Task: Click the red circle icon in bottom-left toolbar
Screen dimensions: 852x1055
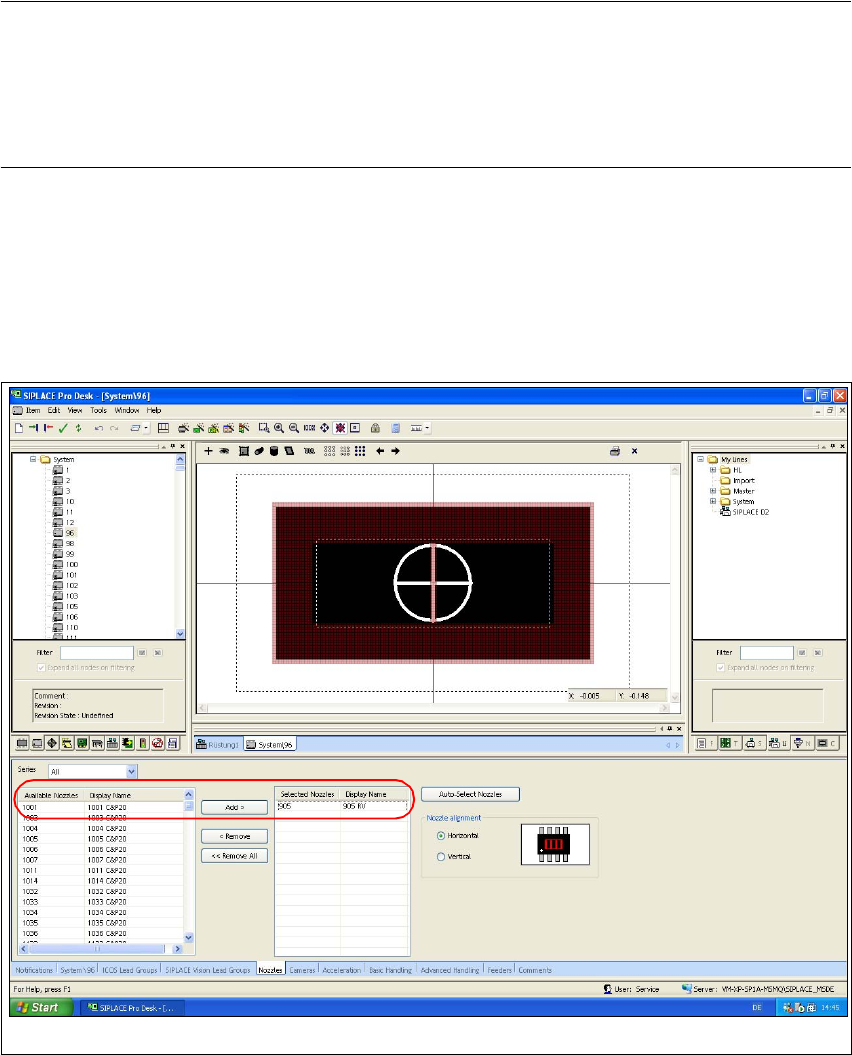Action: point(157,743)
